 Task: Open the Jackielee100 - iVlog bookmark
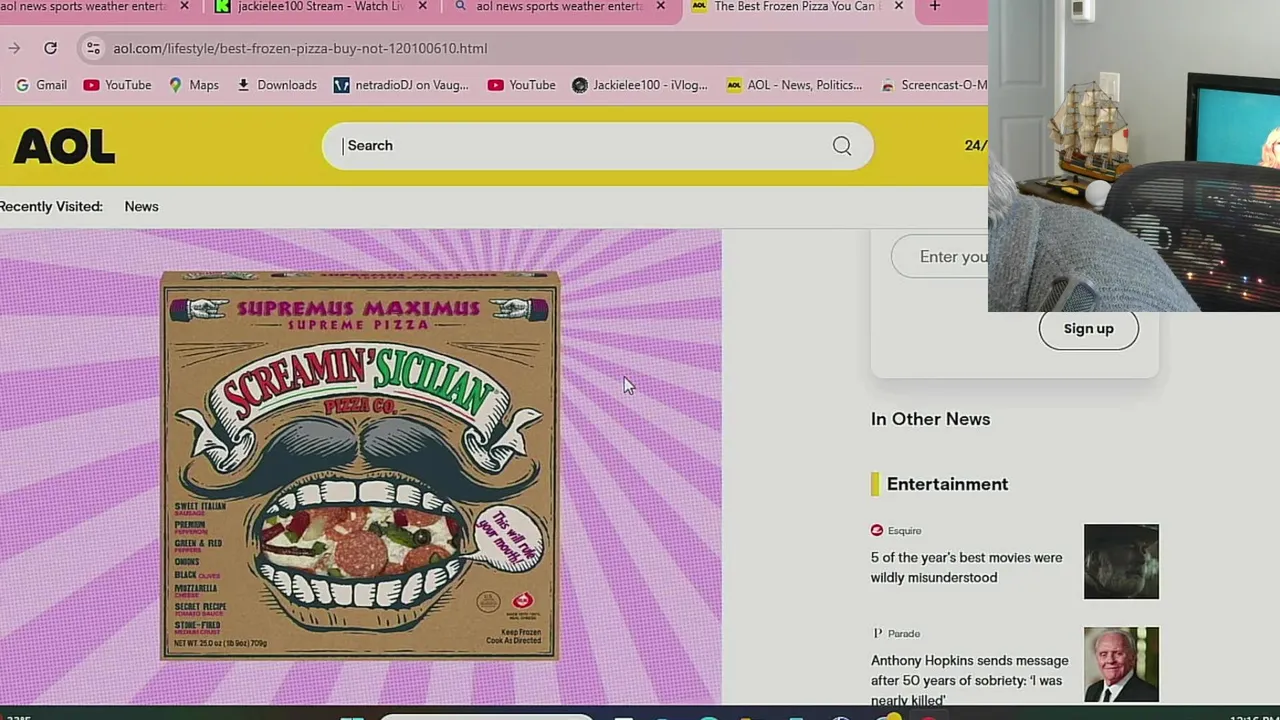click(x=639, y=85)
